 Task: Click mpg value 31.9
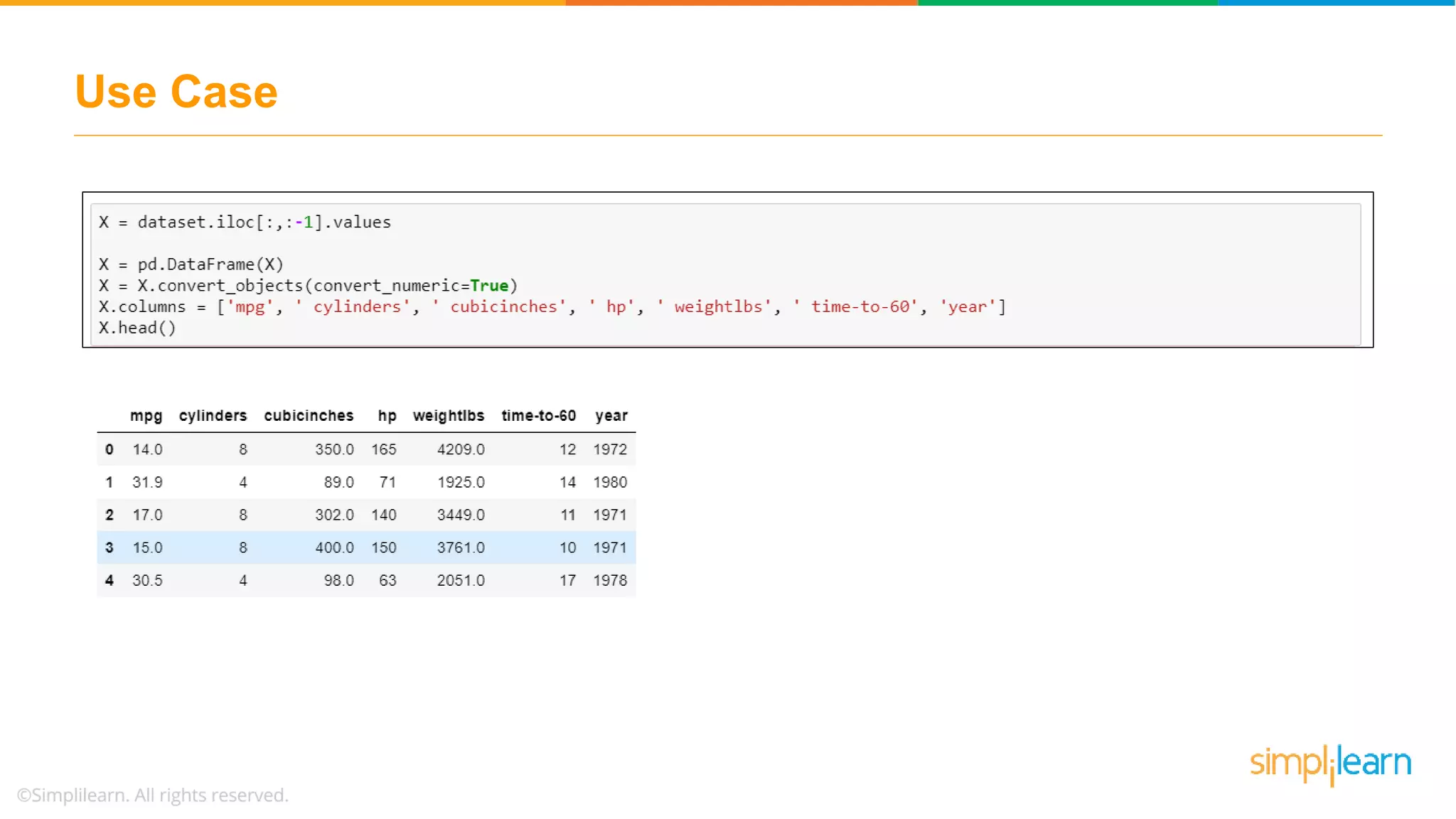coord(148,482)
